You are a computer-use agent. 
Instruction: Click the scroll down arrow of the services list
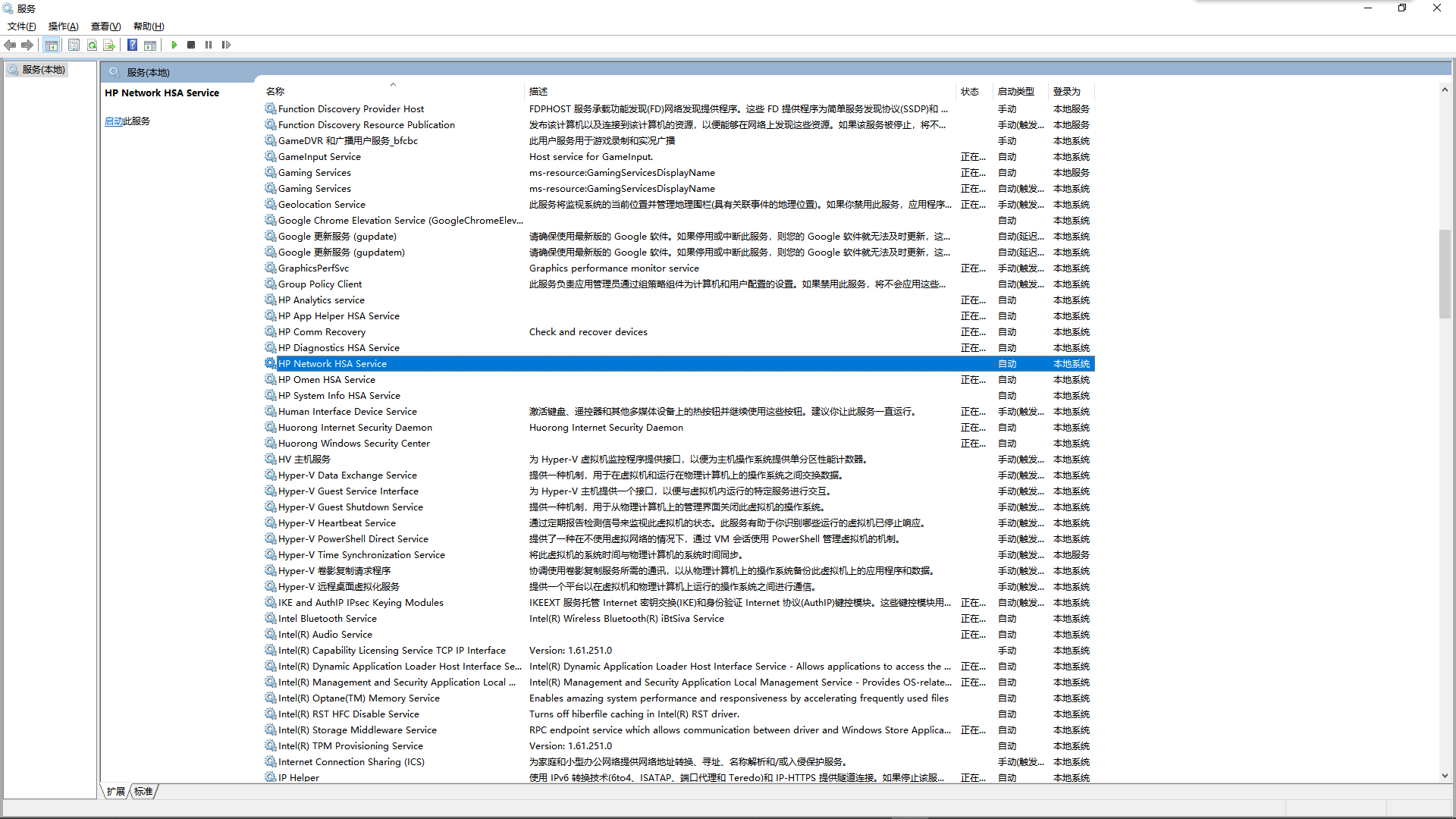click(x=1445, y=776)
